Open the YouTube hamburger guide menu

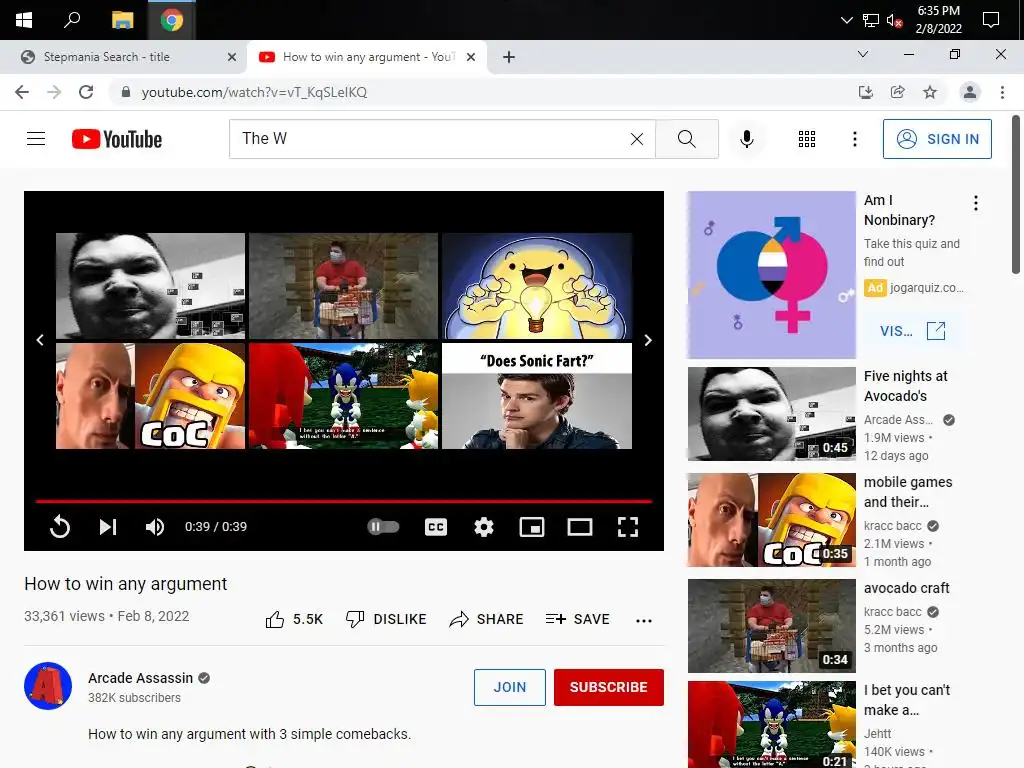coord(36,138)
